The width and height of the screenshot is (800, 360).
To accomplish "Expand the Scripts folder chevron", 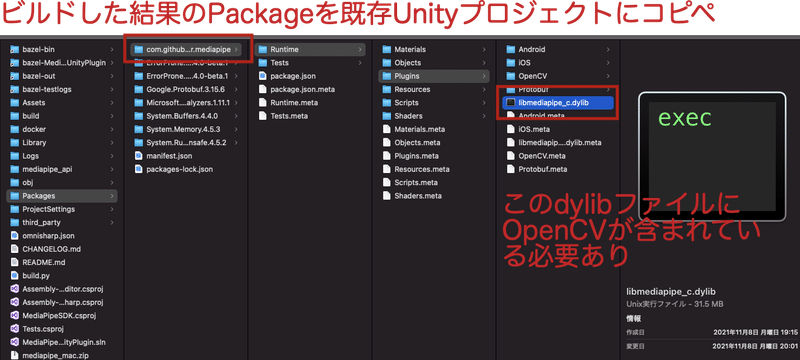I will pyautogui.click(x=484, y=102).
